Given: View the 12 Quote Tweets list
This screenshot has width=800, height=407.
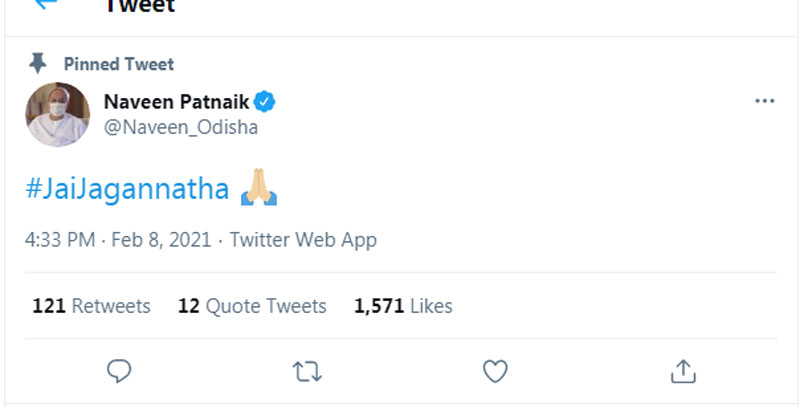Looking at the screenshot, I should pos(252,306).
